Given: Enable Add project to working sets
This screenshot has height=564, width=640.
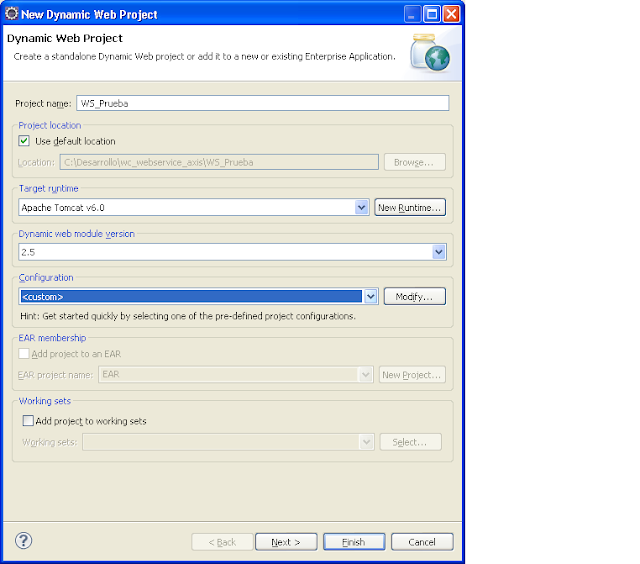Looking at the screenshot, I should (28, 421).
